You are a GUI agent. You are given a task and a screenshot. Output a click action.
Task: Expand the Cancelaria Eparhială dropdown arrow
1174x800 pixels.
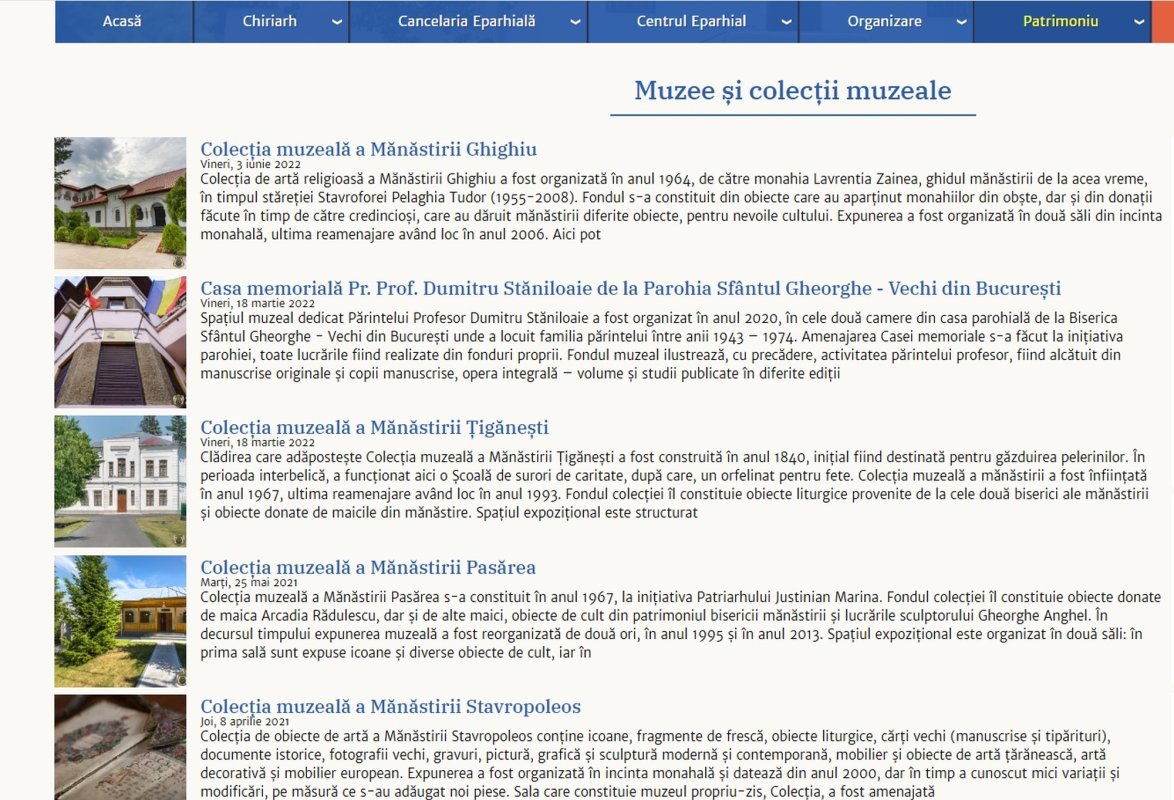pyautogui.click(x=576, y=22)
